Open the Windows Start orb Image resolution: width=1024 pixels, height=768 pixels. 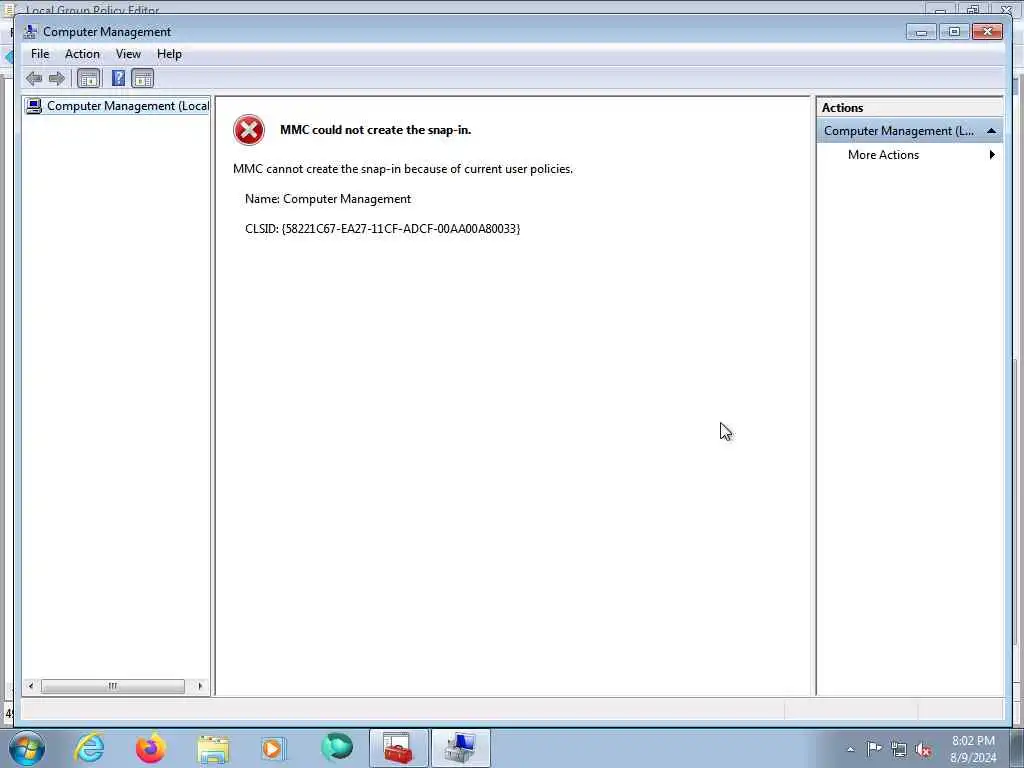click(x=27, y=748)
